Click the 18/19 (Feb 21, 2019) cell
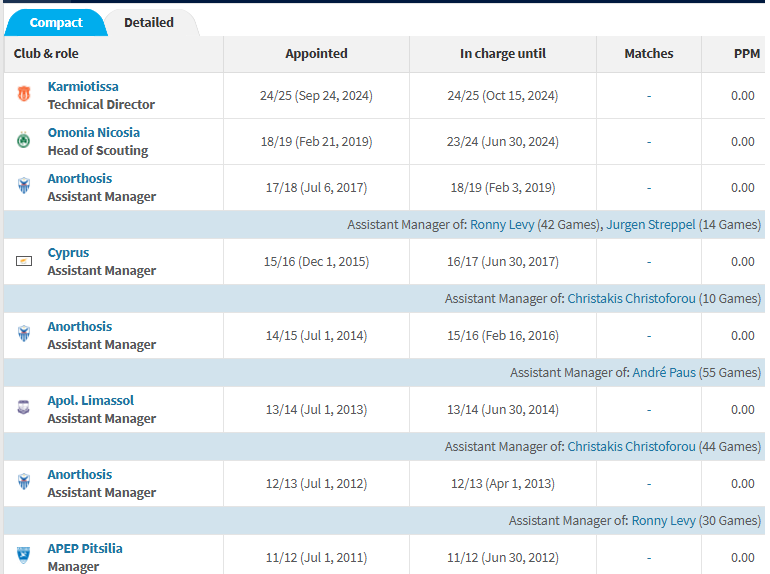The image size is (770, 574). (316, 142)
